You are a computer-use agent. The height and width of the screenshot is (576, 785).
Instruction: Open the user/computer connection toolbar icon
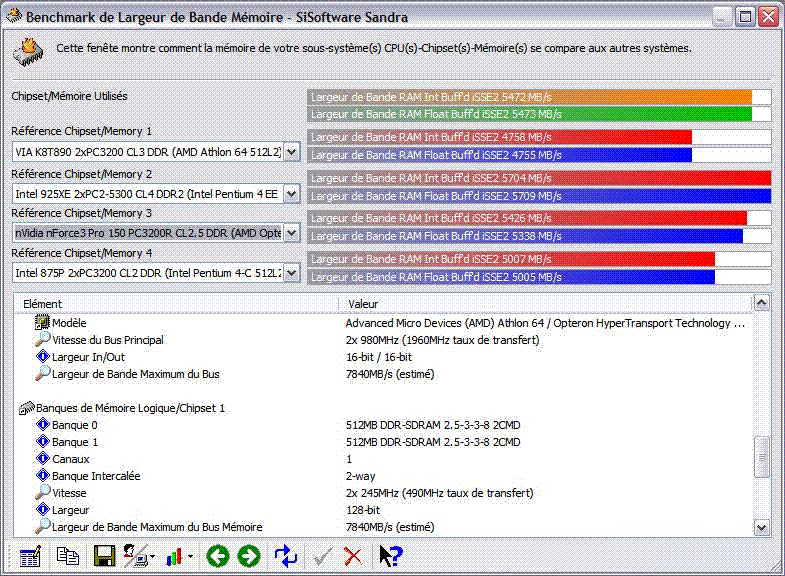[x=135, y=556]
